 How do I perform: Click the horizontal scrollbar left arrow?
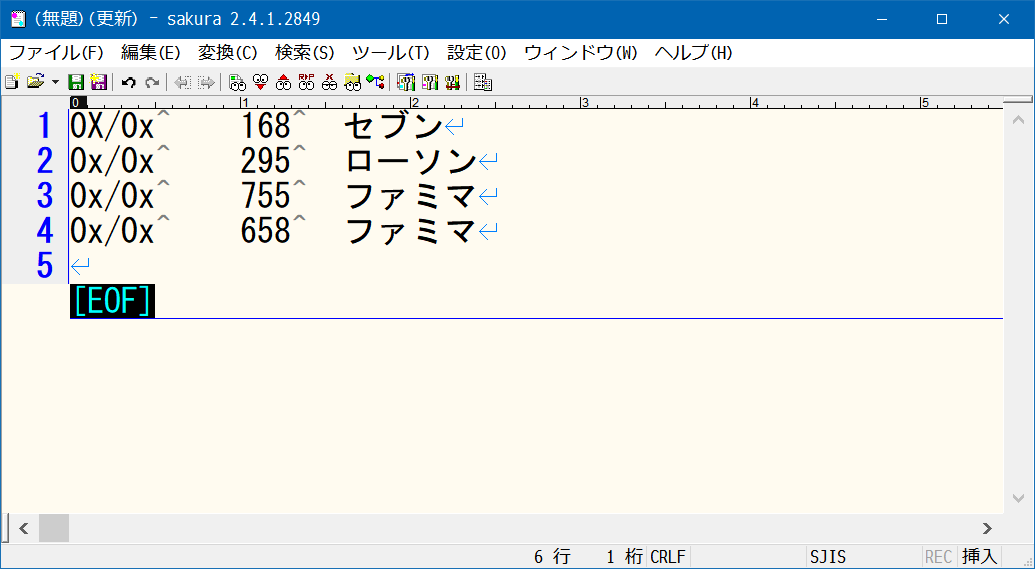pyautogui.click(x=24, y=528)
